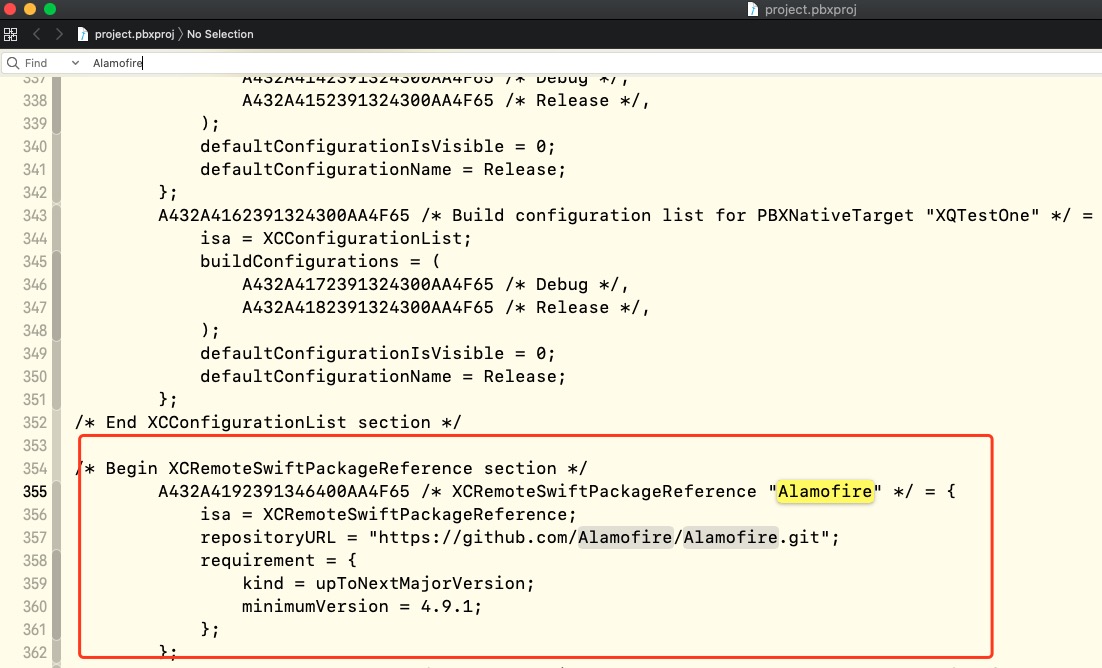Image resolution: width=1102 pixels, height=668 pixels.
Task: Click A432A4172391324300AA4F65 Debug entry
Action: click(x=435, y=284)
